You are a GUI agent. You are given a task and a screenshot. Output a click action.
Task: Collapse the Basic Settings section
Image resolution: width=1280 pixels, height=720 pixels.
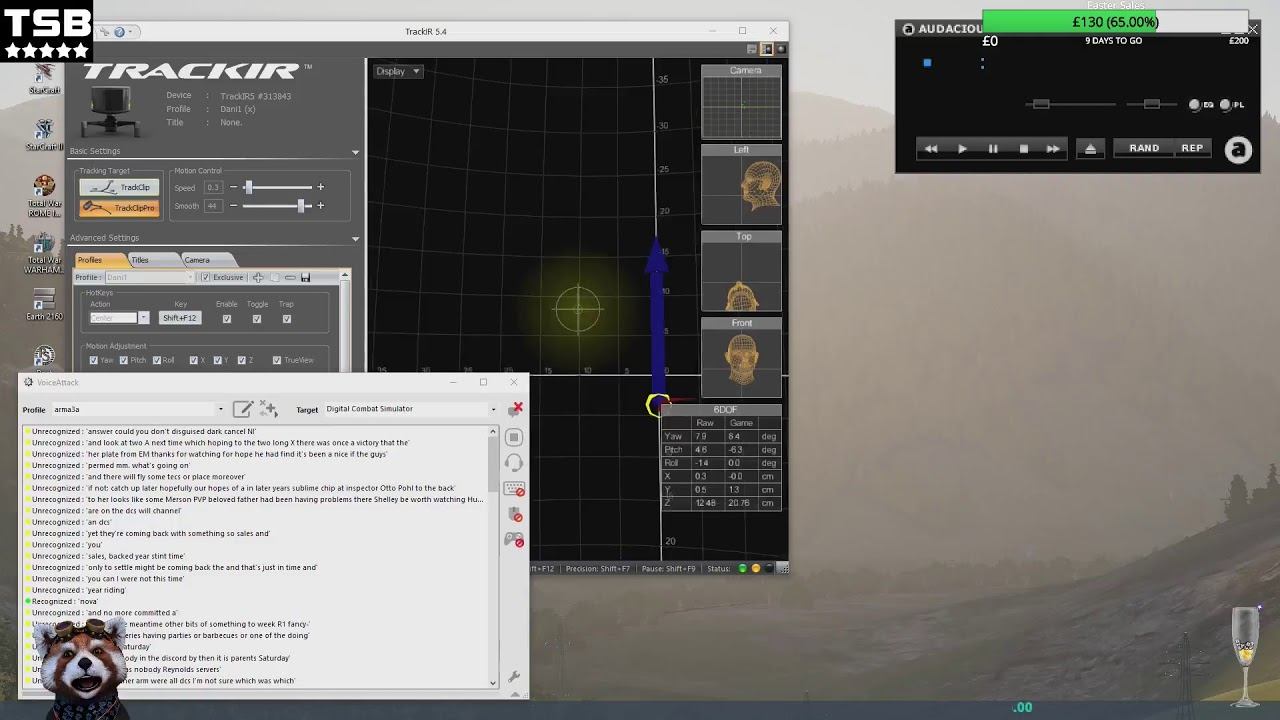click(x=355, y=152)
